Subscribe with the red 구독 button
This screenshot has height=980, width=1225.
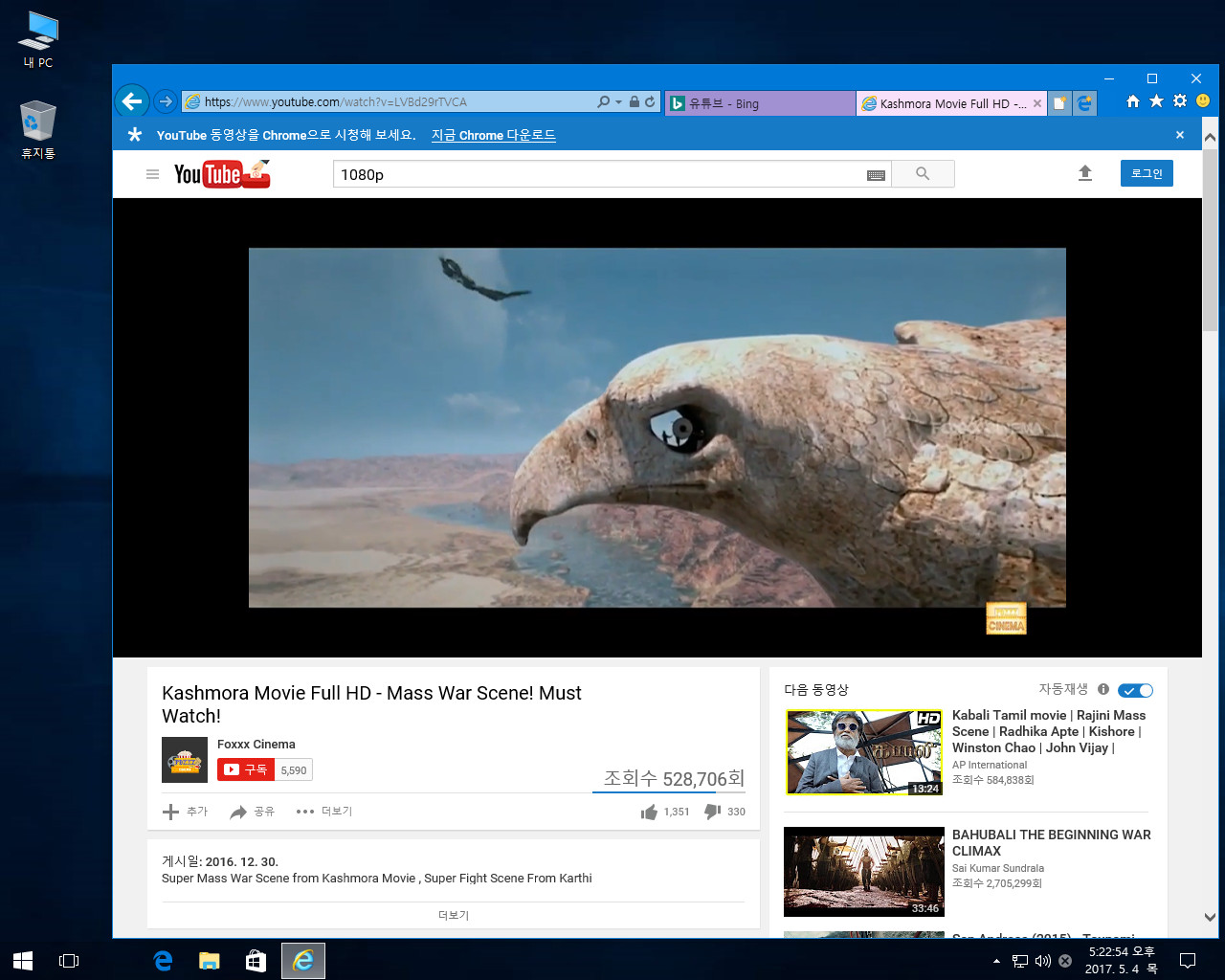tap(246, 769)
